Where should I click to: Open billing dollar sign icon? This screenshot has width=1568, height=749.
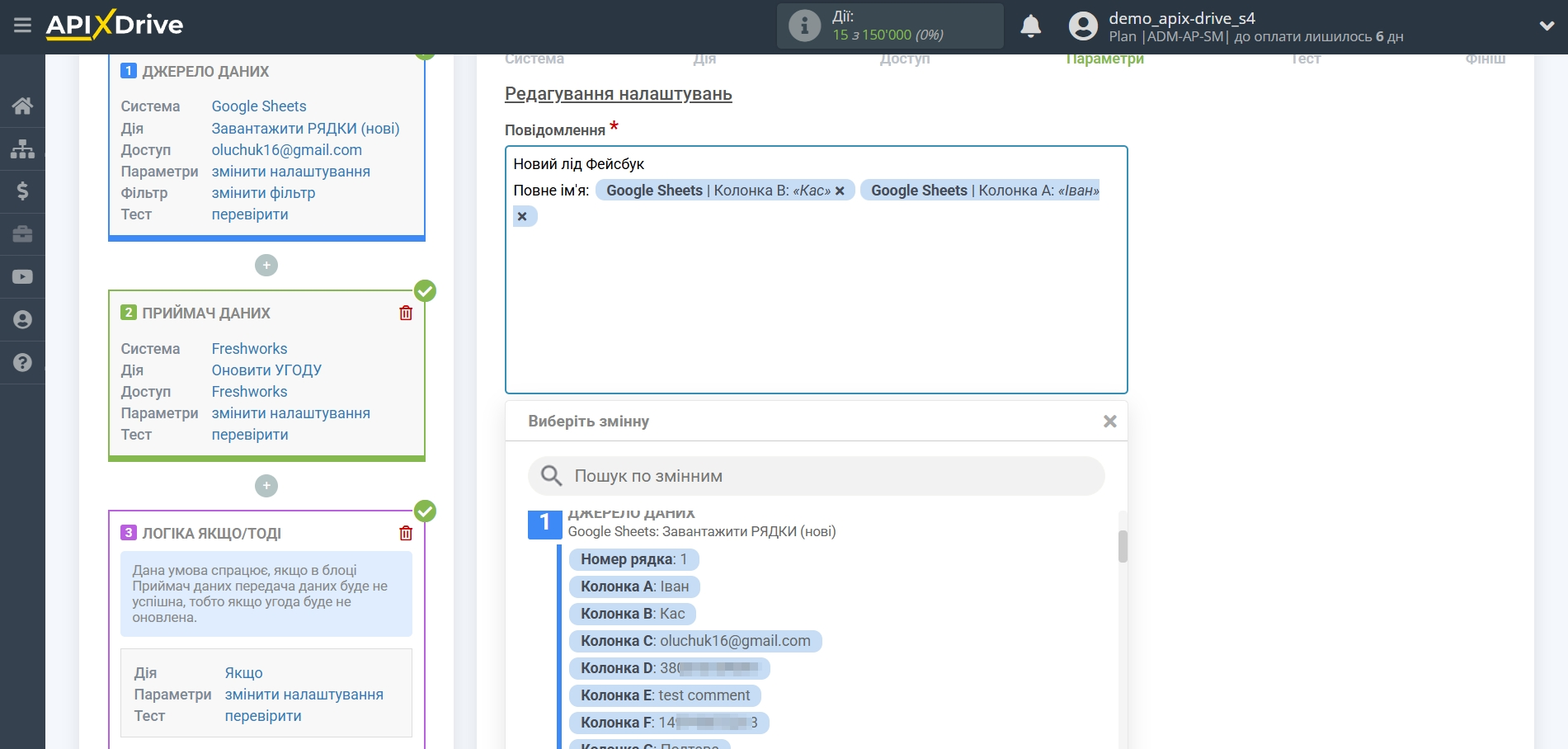22,191
